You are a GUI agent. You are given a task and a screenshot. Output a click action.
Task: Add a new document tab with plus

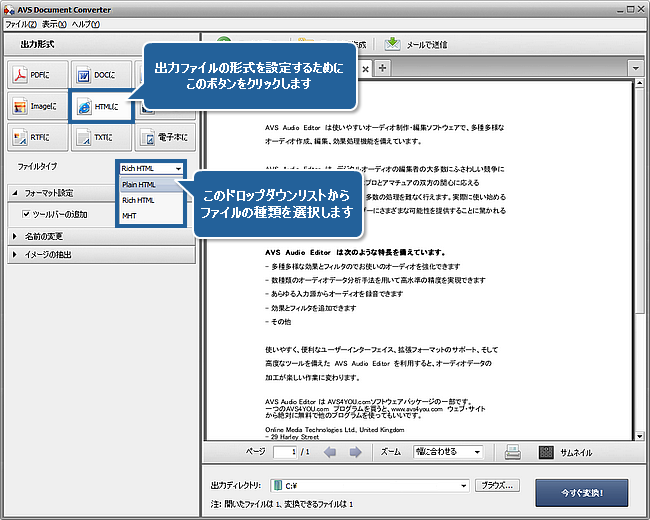(383, 68)
